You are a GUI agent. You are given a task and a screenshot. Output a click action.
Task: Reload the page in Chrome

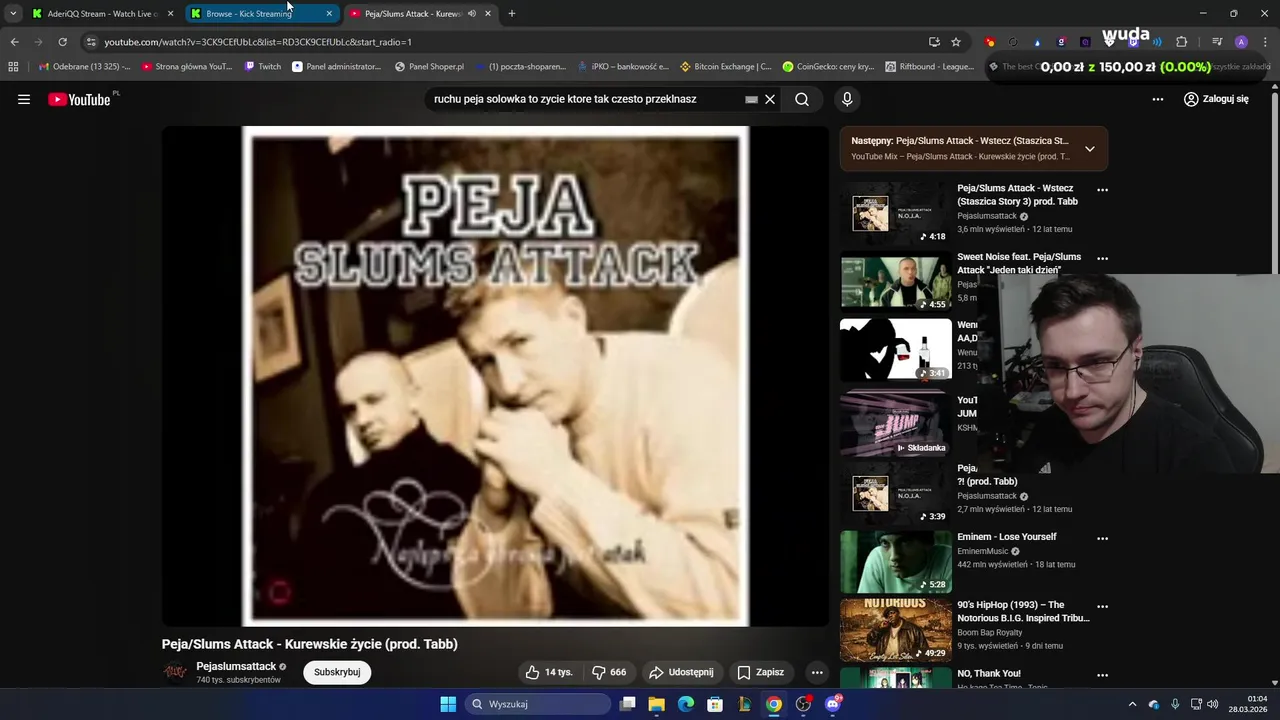[x=62, y=42]
